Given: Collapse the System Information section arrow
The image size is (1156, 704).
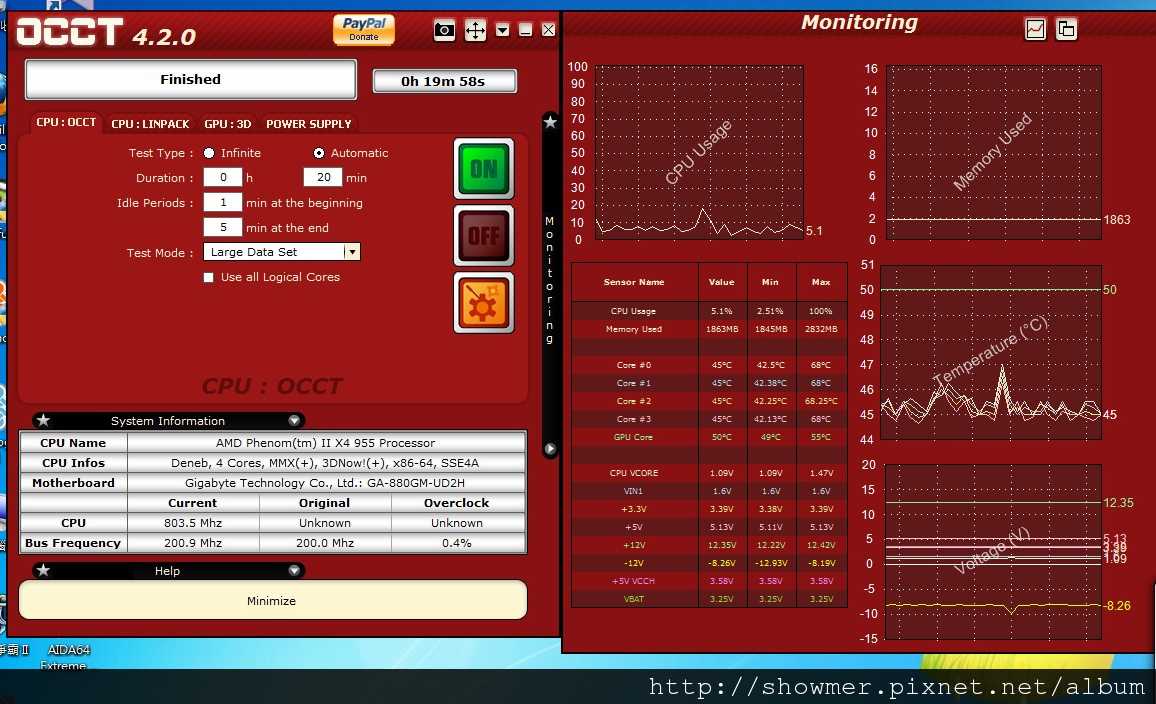Looking at the screenshot, I should [x=294, y=420].
